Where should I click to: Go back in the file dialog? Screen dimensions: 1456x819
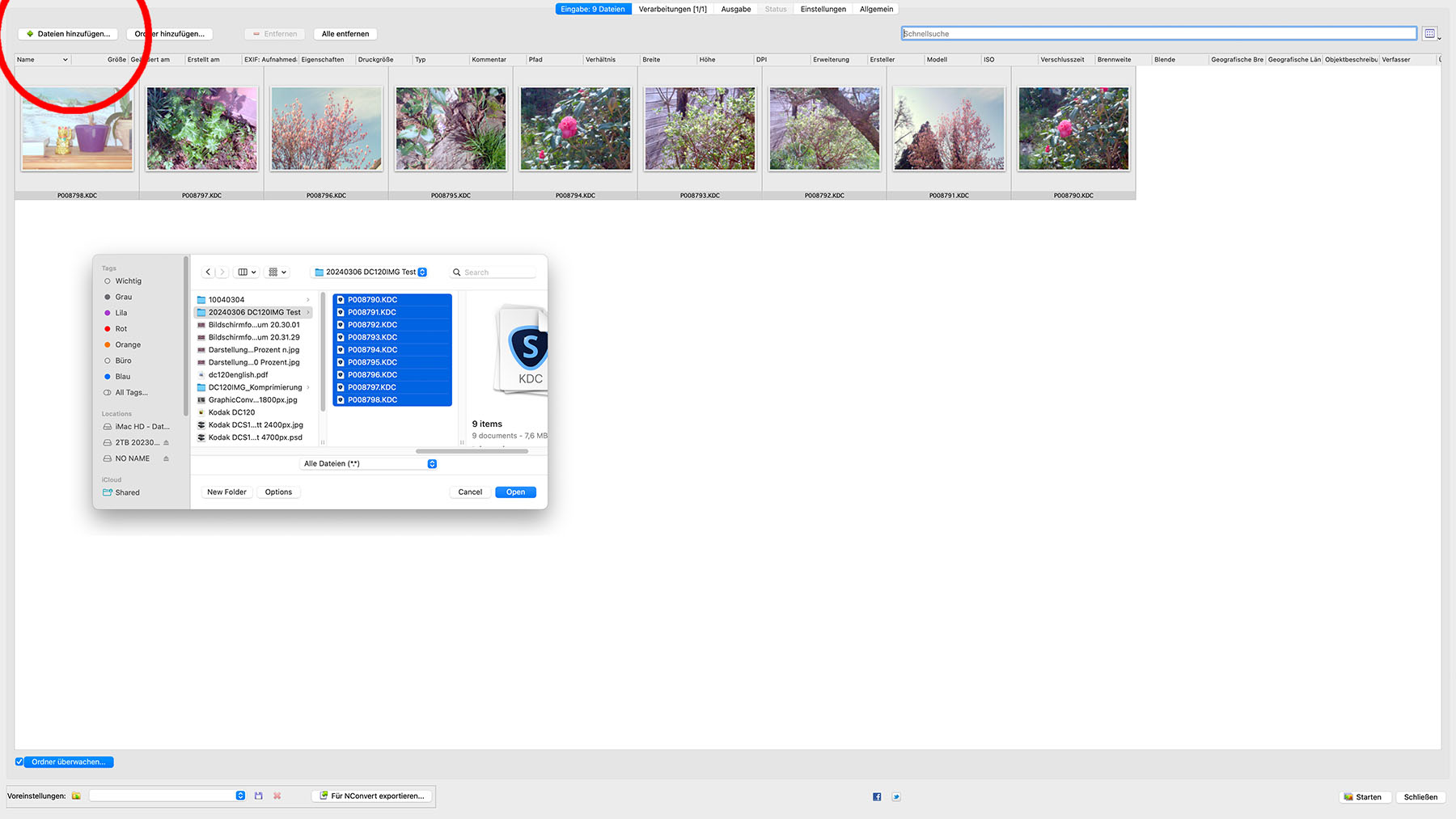point(208,272)
